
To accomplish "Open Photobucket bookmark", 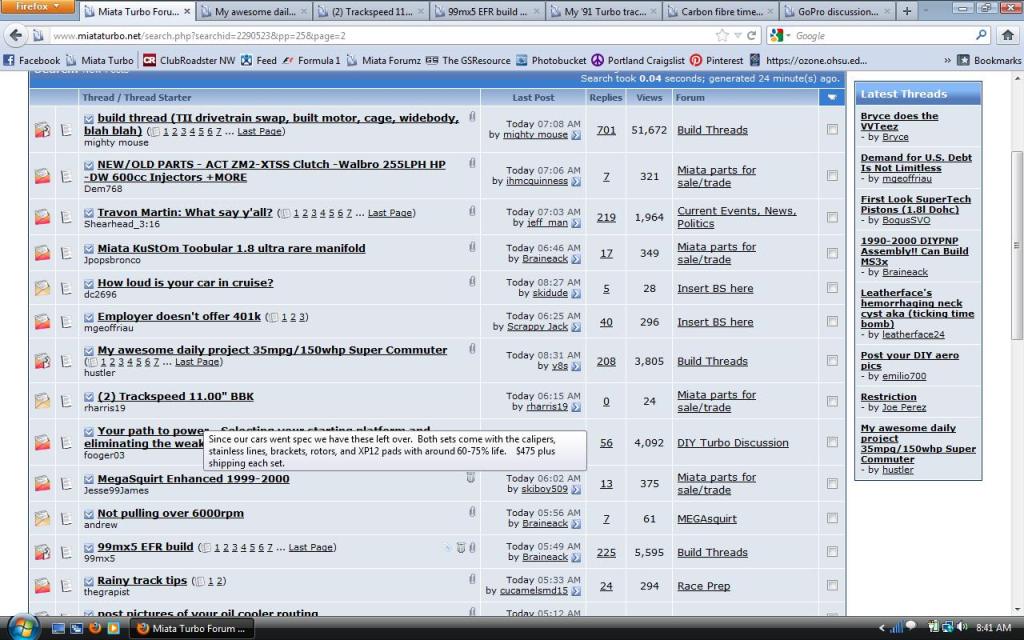I will (551, 60).
